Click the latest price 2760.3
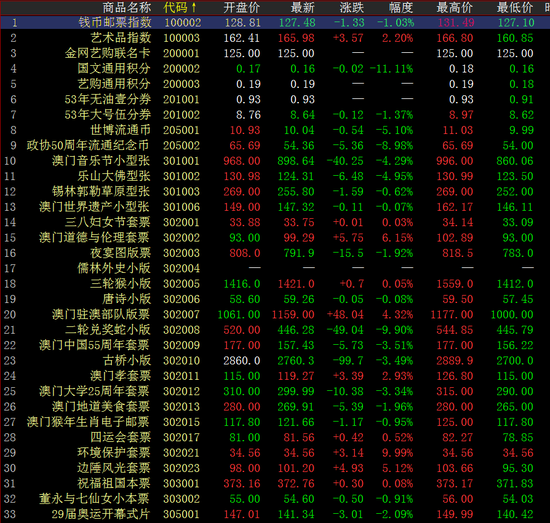 296,361
